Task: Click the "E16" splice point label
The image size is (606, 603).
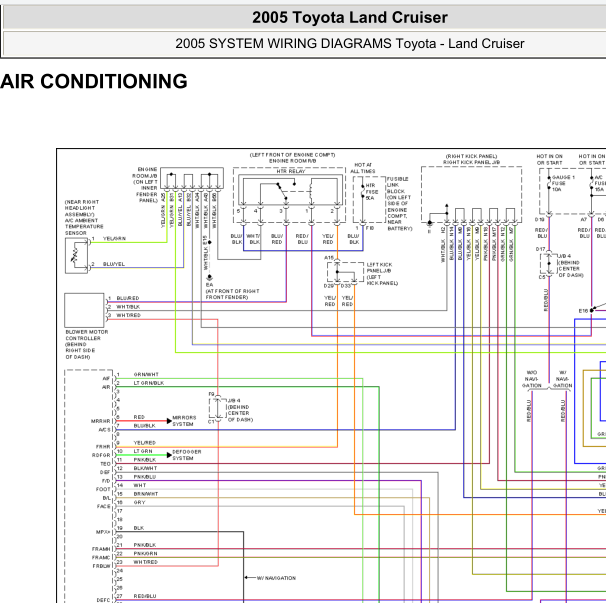Action: pyautogui.click(x=583, y=311)
